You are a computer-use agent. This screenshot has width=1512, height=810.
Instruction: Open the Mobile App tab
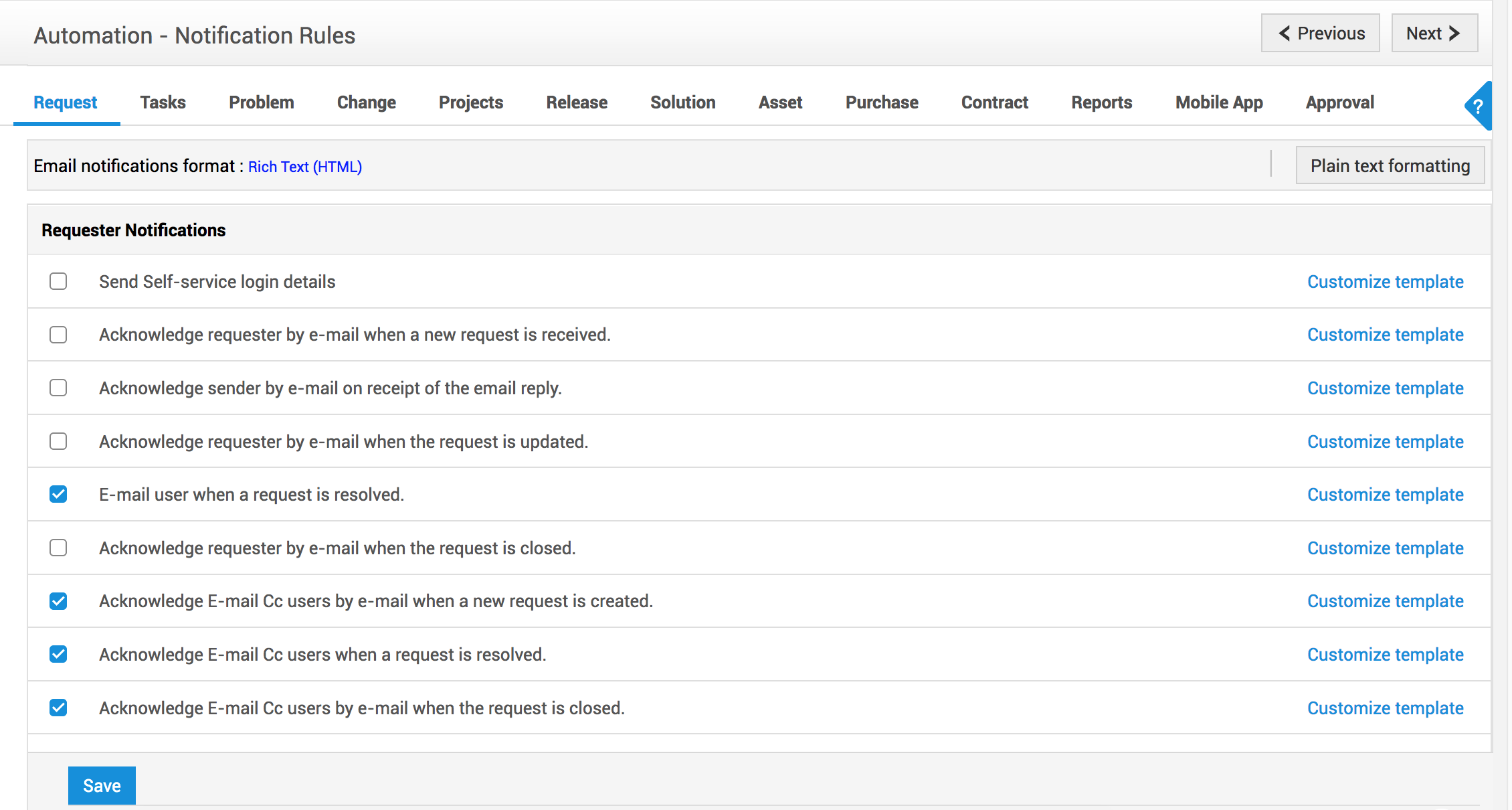coord(1218,102)
